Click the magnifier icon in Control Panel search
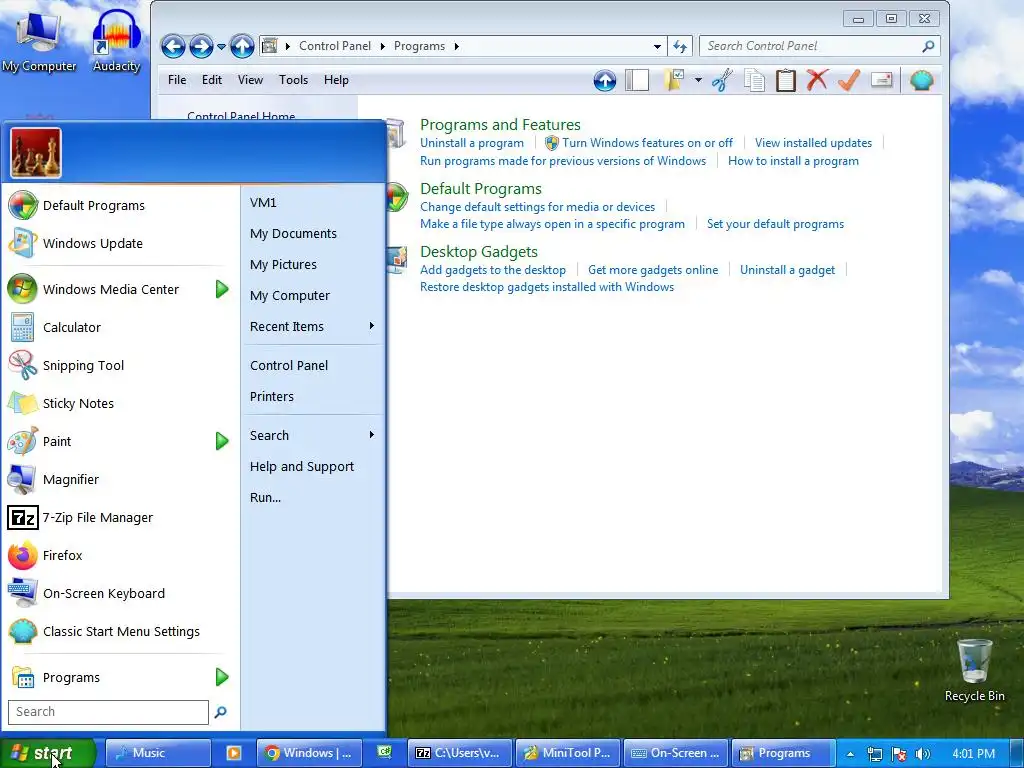 (928, 46)
